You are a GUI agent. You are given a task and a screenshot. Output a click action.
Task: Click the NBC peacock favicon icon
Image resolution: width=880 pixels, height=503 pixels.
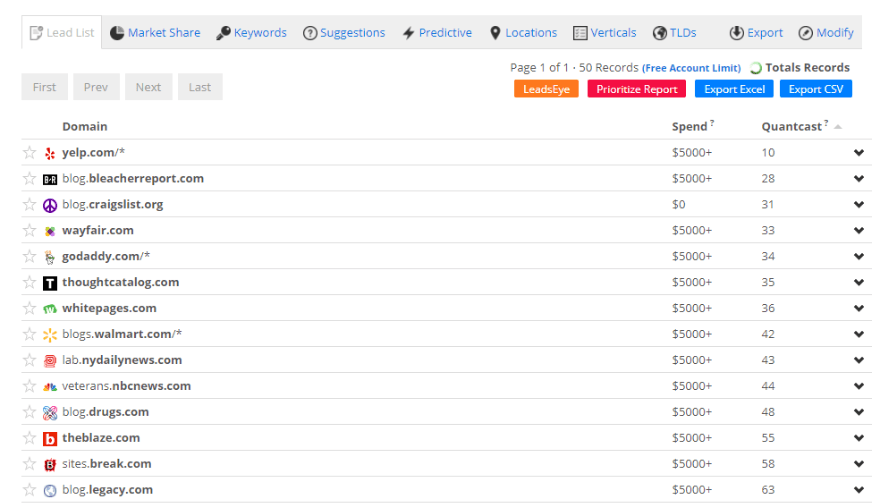pos(50,387)
